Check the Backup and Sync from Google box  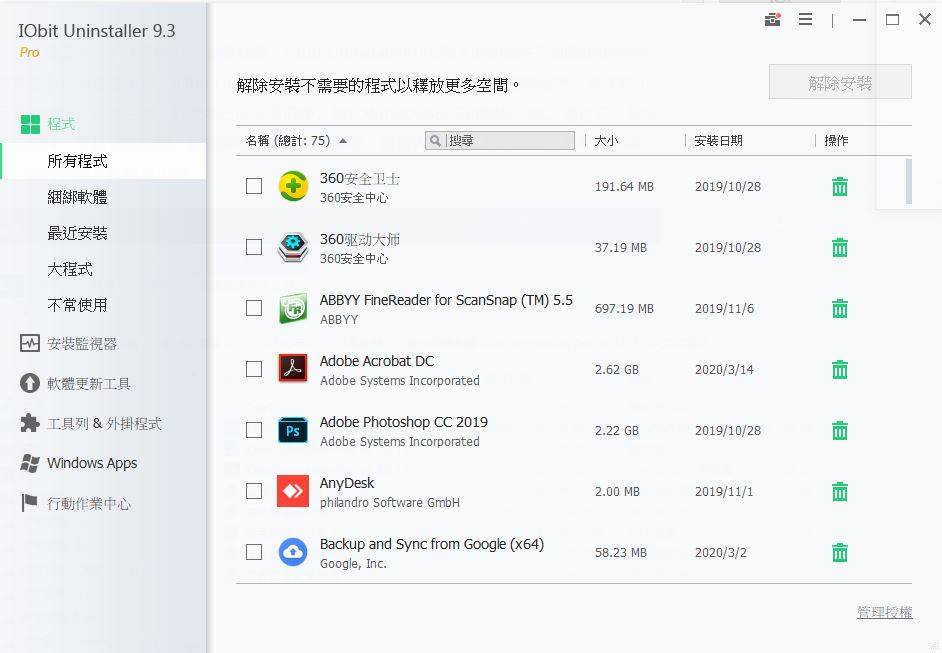pos(254,552)
